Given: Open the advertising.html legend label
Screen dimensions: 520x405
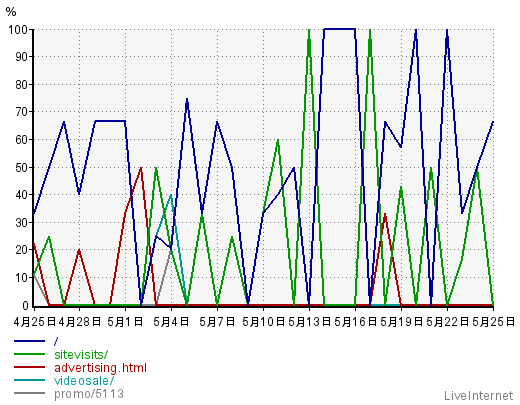Looking at the screenshot, I should click(100, 368).
